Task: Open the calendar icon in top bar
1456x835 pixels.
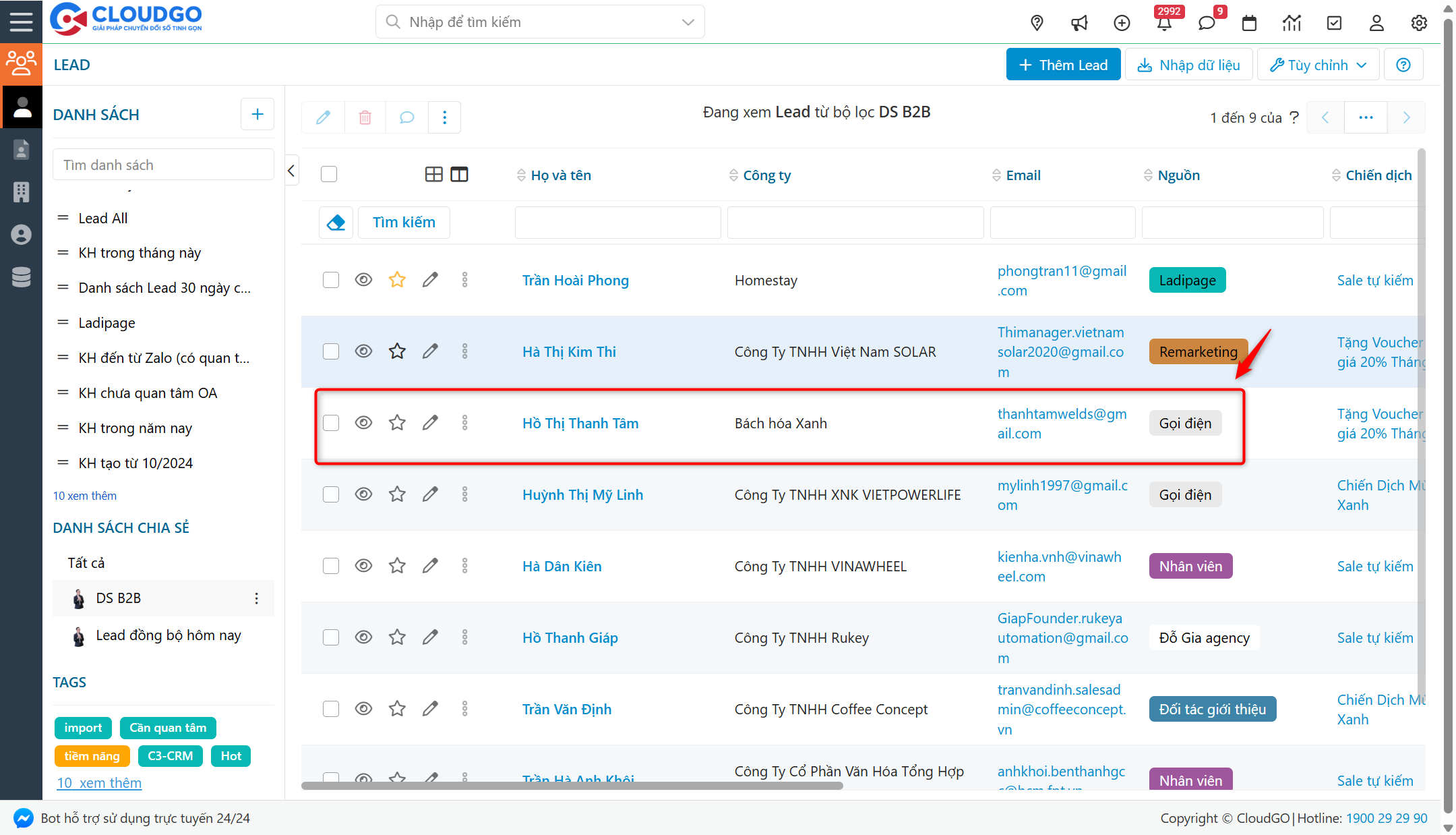Action: (1249, 23)
